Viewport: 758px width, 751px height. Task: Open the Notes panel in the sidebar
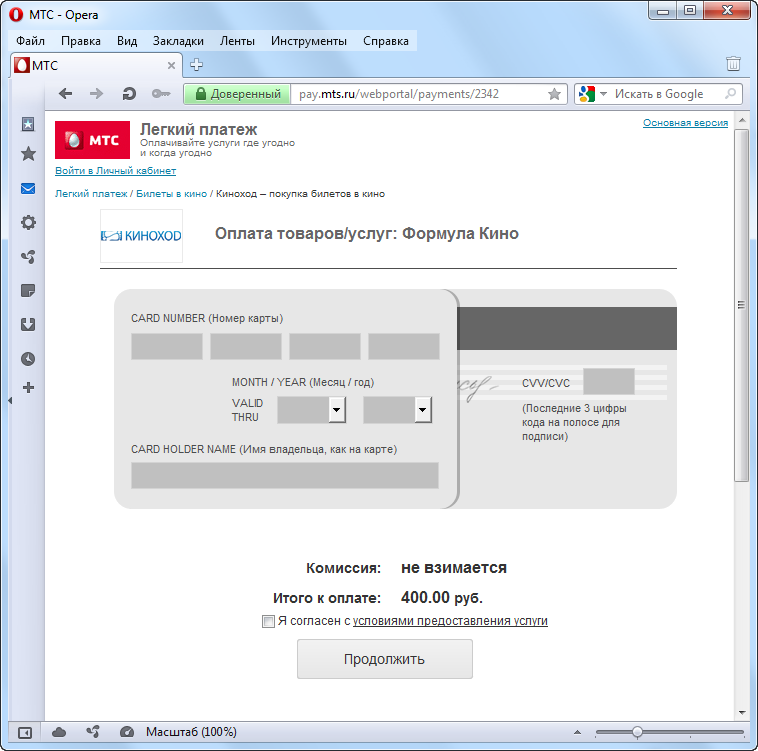(x=28, y=291)
